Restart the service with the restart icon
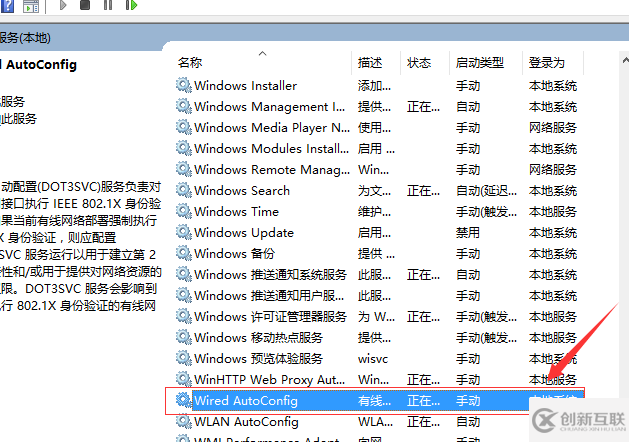Screen dimensions: 629x442 131,5
